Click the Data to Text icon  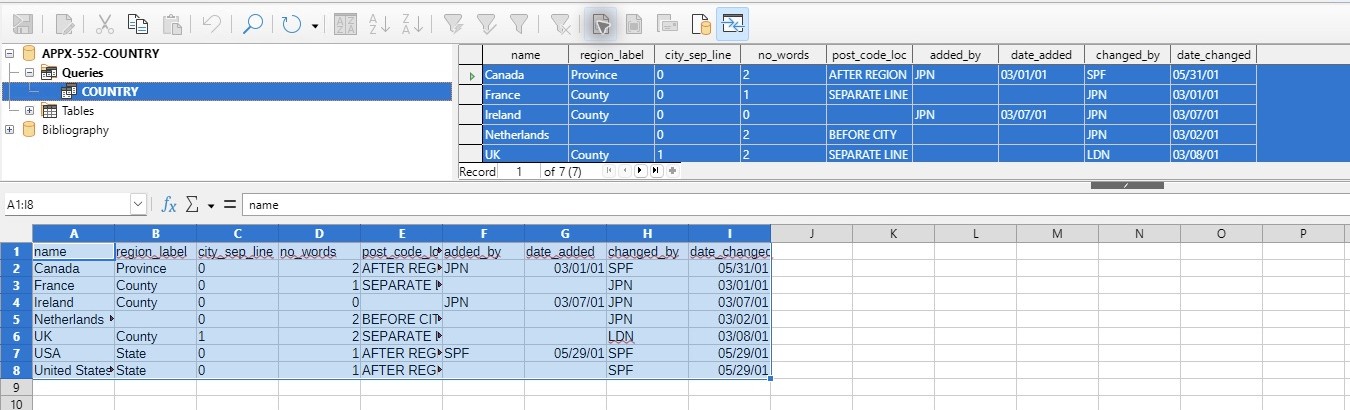[601, 22]
